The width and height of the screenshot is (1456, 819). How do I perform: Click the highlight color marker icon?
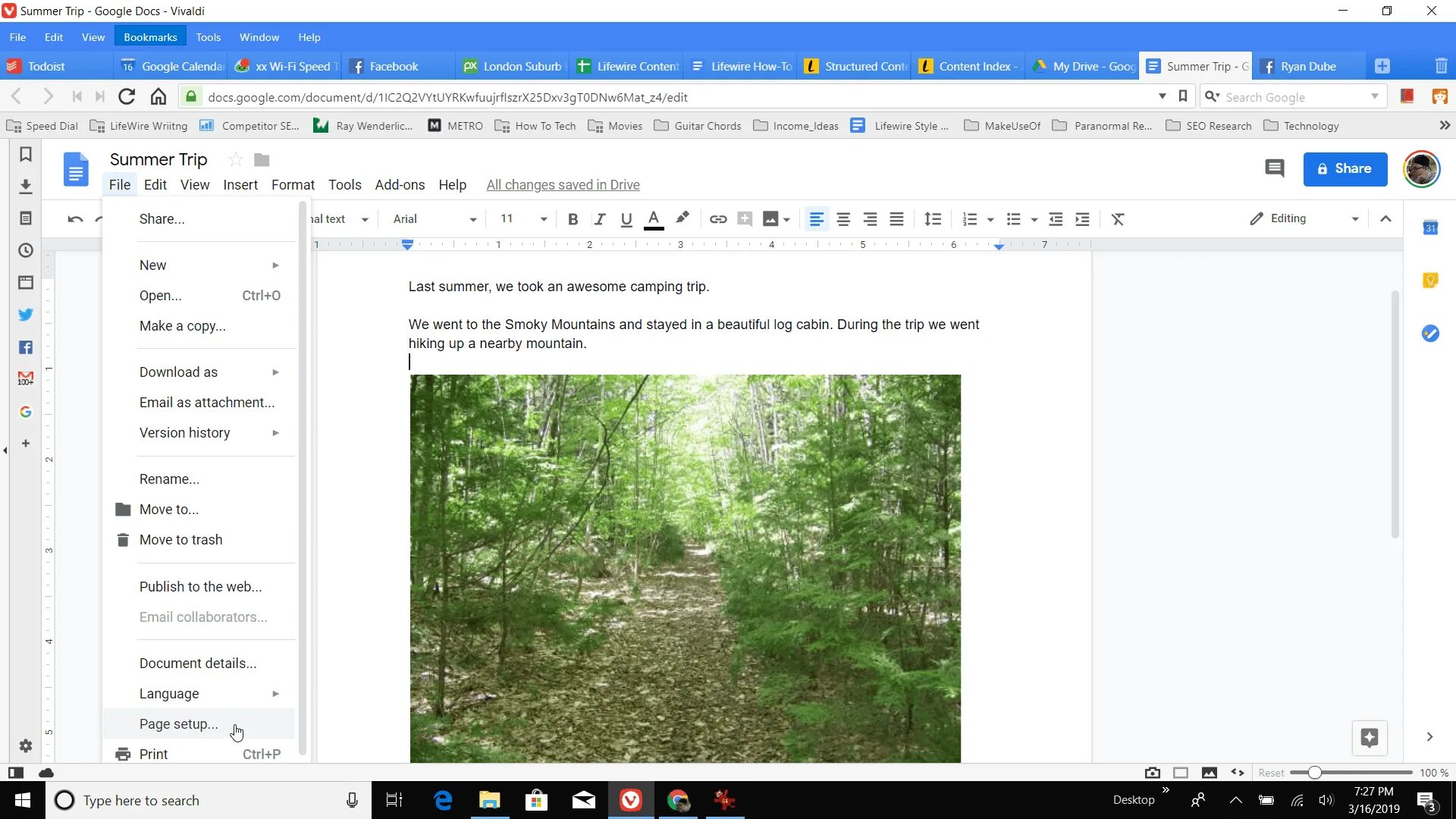point(682,218)
